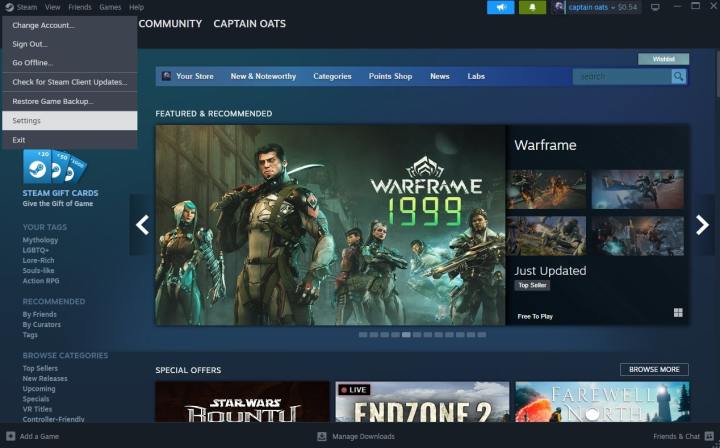Click into the store search field
This screenshot has height=448, width=720.
tap(620, 76)
